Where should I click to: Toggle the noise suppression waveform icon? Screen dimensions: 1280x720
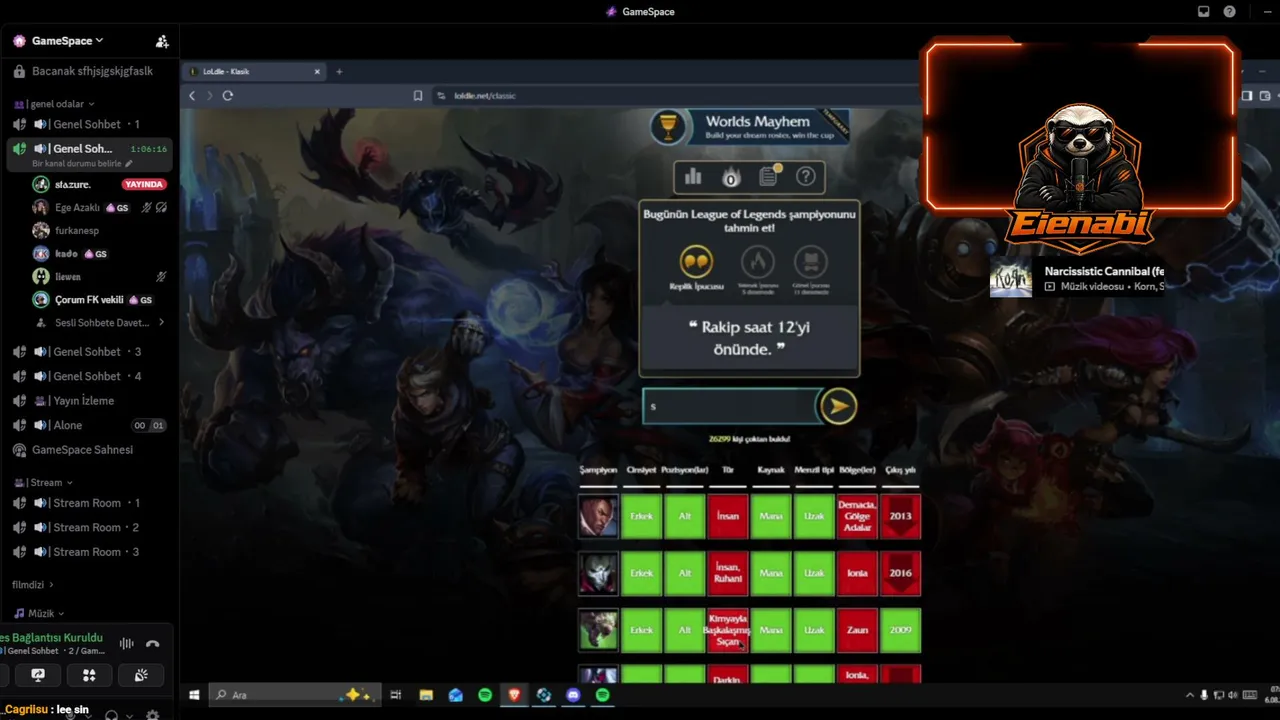(x=127, y=644)
